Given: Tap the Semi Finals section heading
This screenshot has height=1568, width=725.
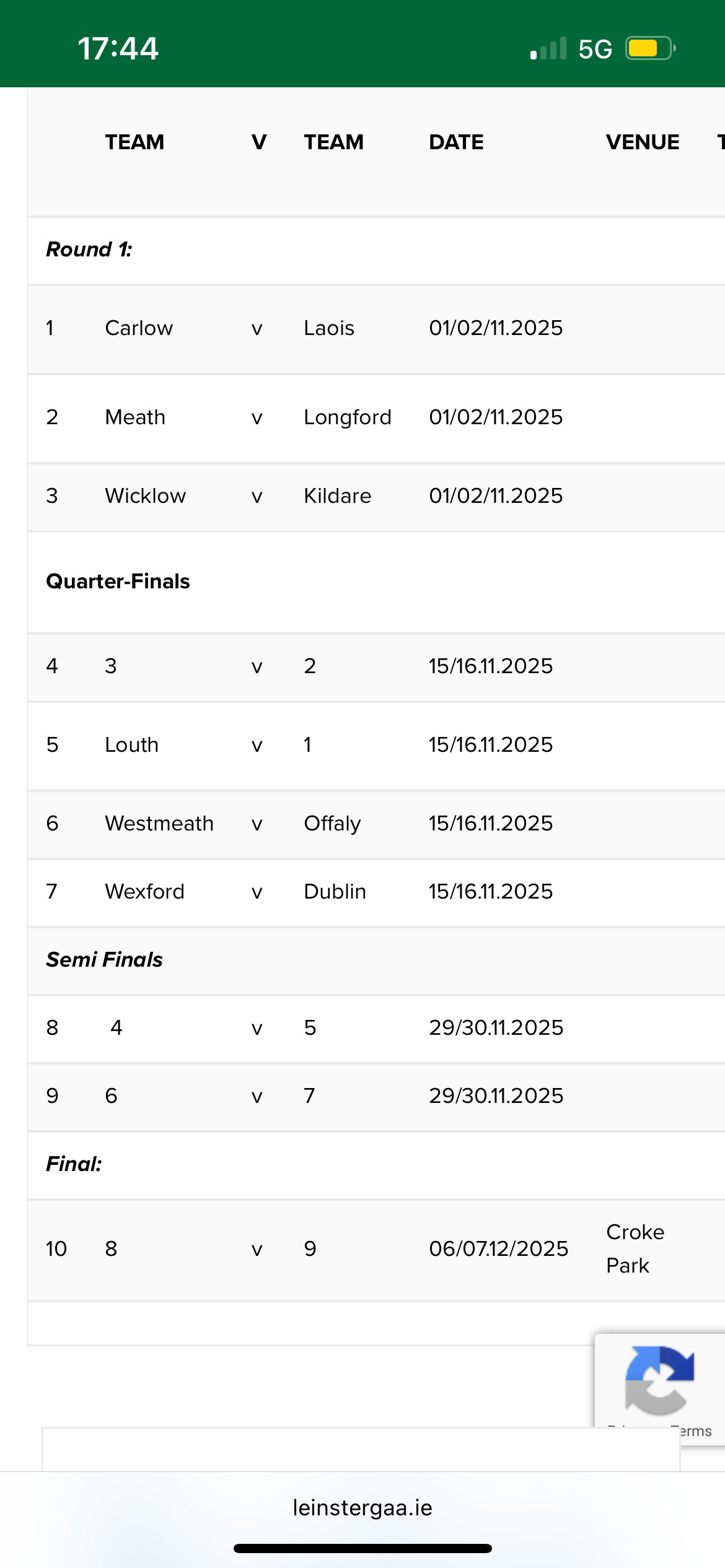Looking at the screenshot, I should point(104,960).
